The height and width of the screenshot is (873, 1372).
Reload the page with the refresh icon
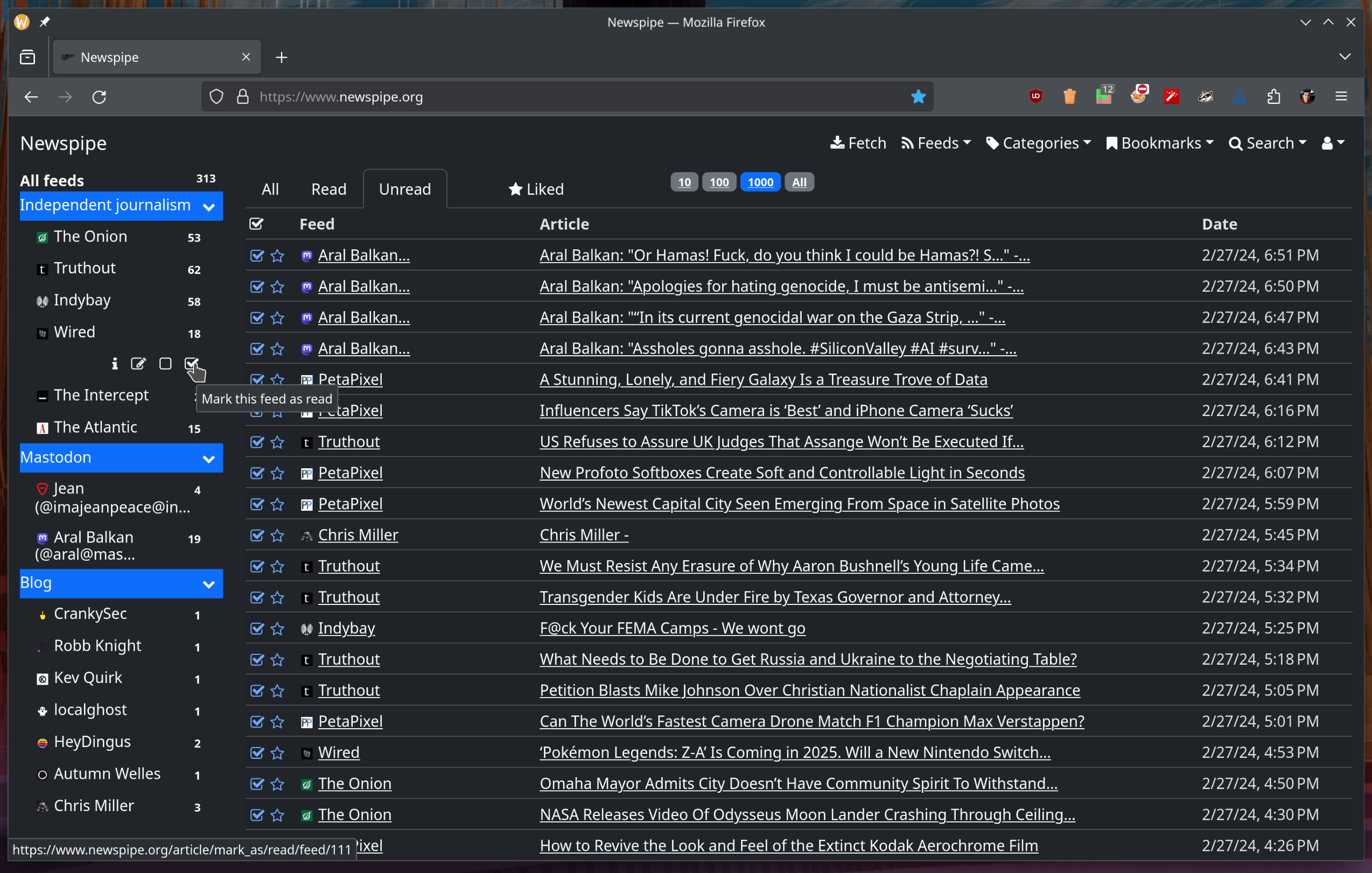click(99, 97)
